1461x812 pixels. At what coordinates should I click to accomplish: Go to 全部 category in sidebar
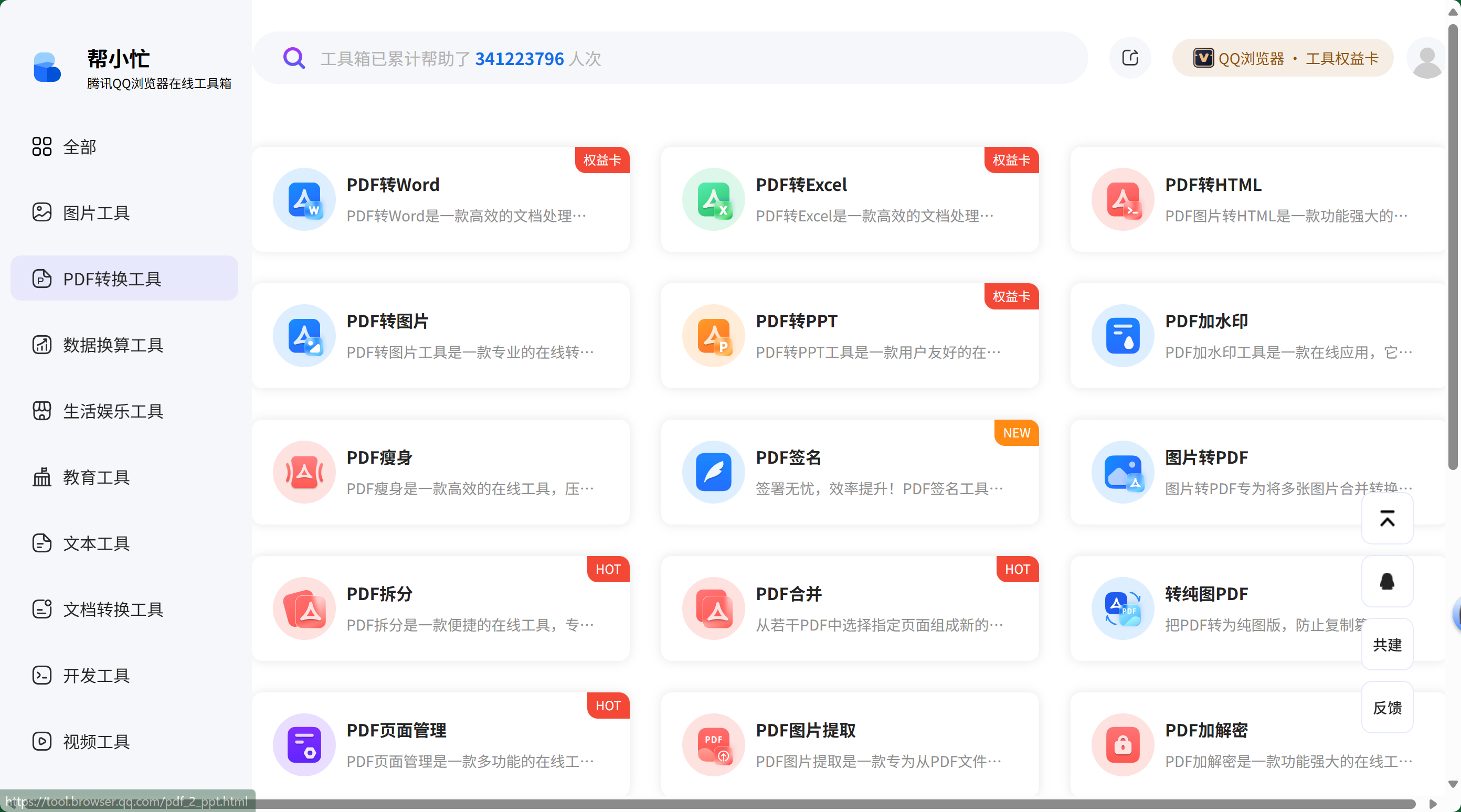(x=79, y=147)
